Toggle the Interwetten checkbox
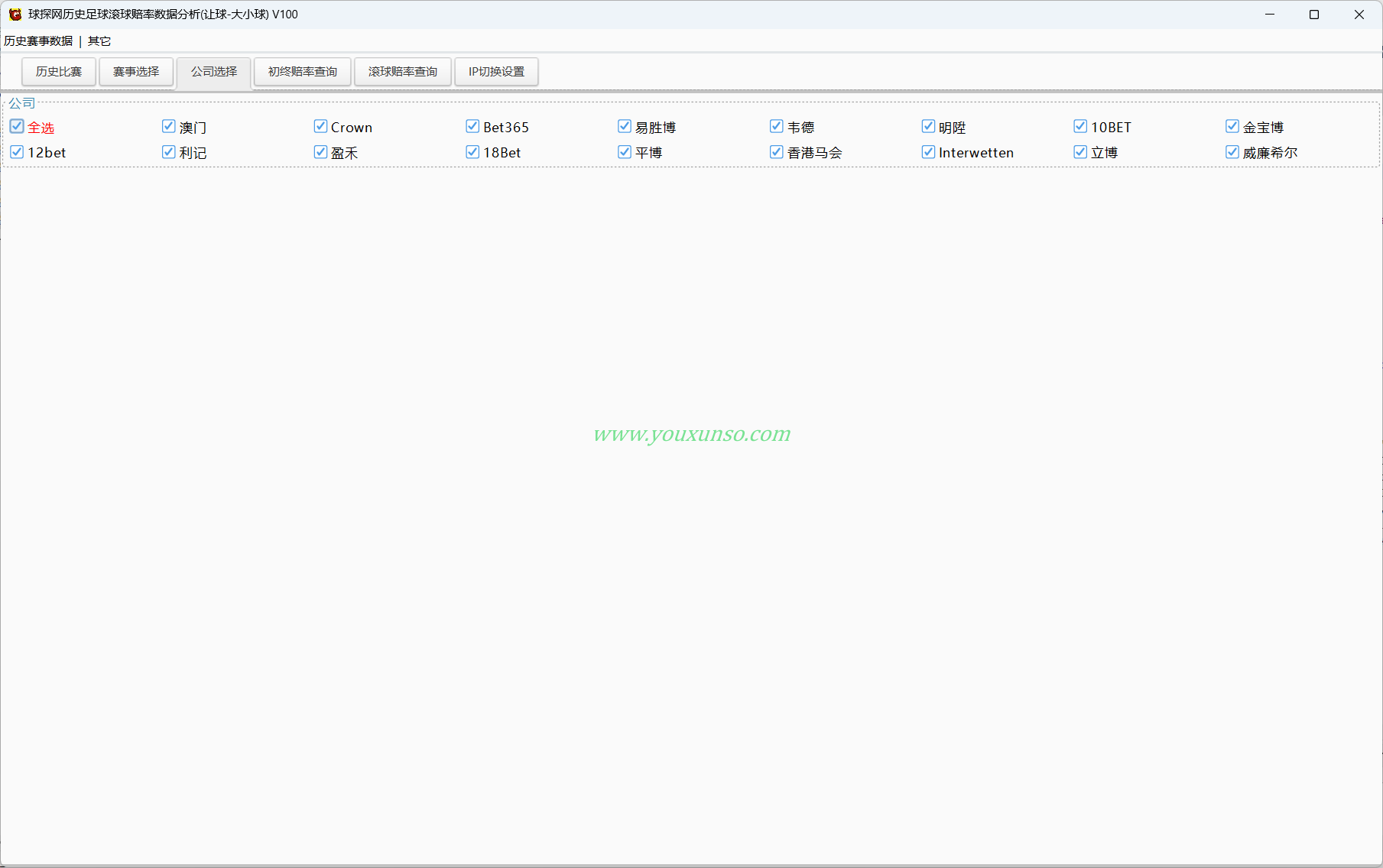The height and width of the screenshot is (868, 1383). pos(928,152)
